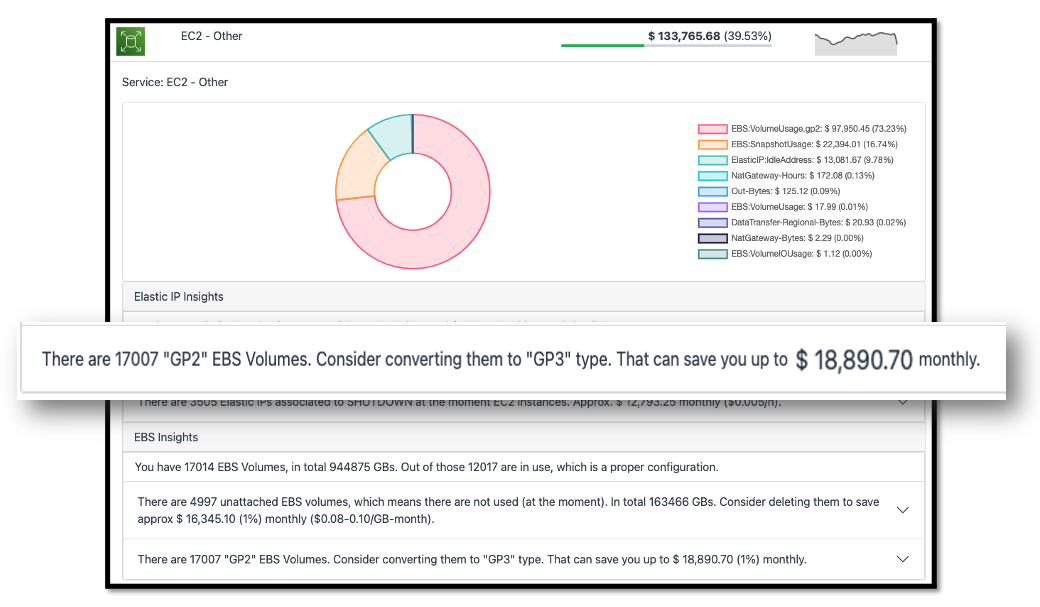The image size is (1040, 607).
Task: Click the DataTransfer-Regional-Bytes $ 20.93 legend label
Action: tap(818, 222)
